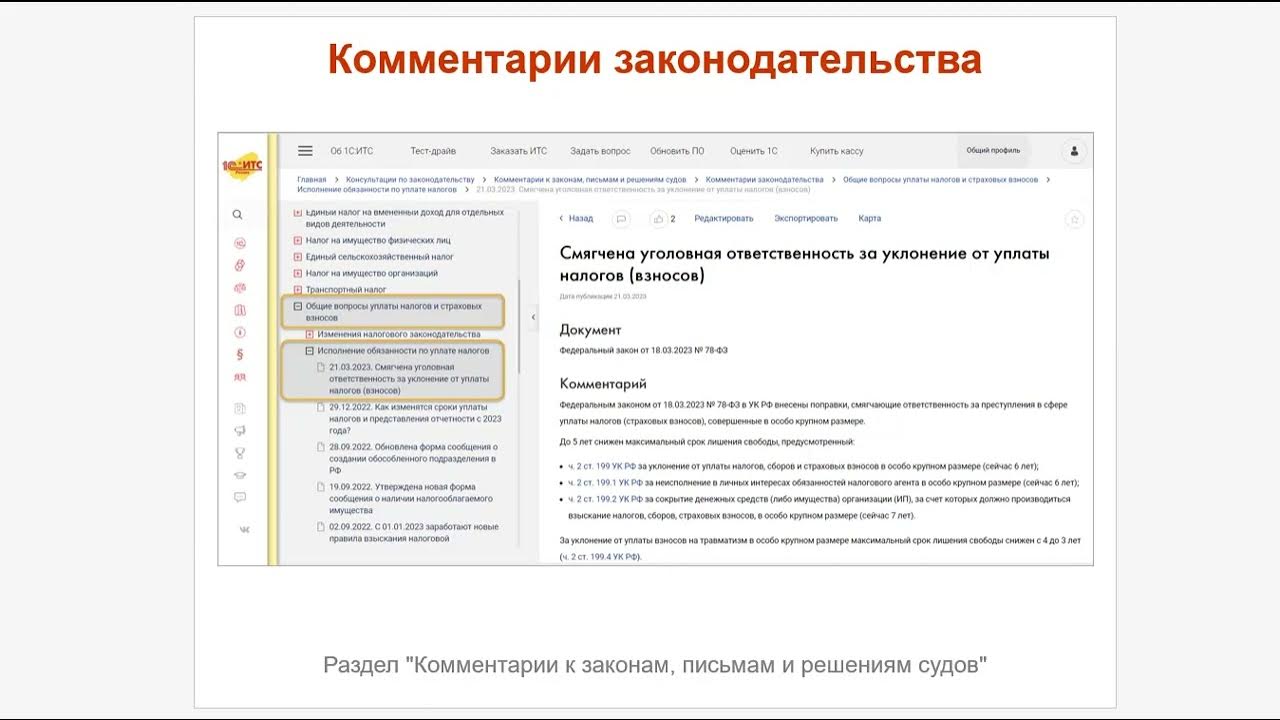
Task: Click the Редактировать link
Action: coord(724,218)
